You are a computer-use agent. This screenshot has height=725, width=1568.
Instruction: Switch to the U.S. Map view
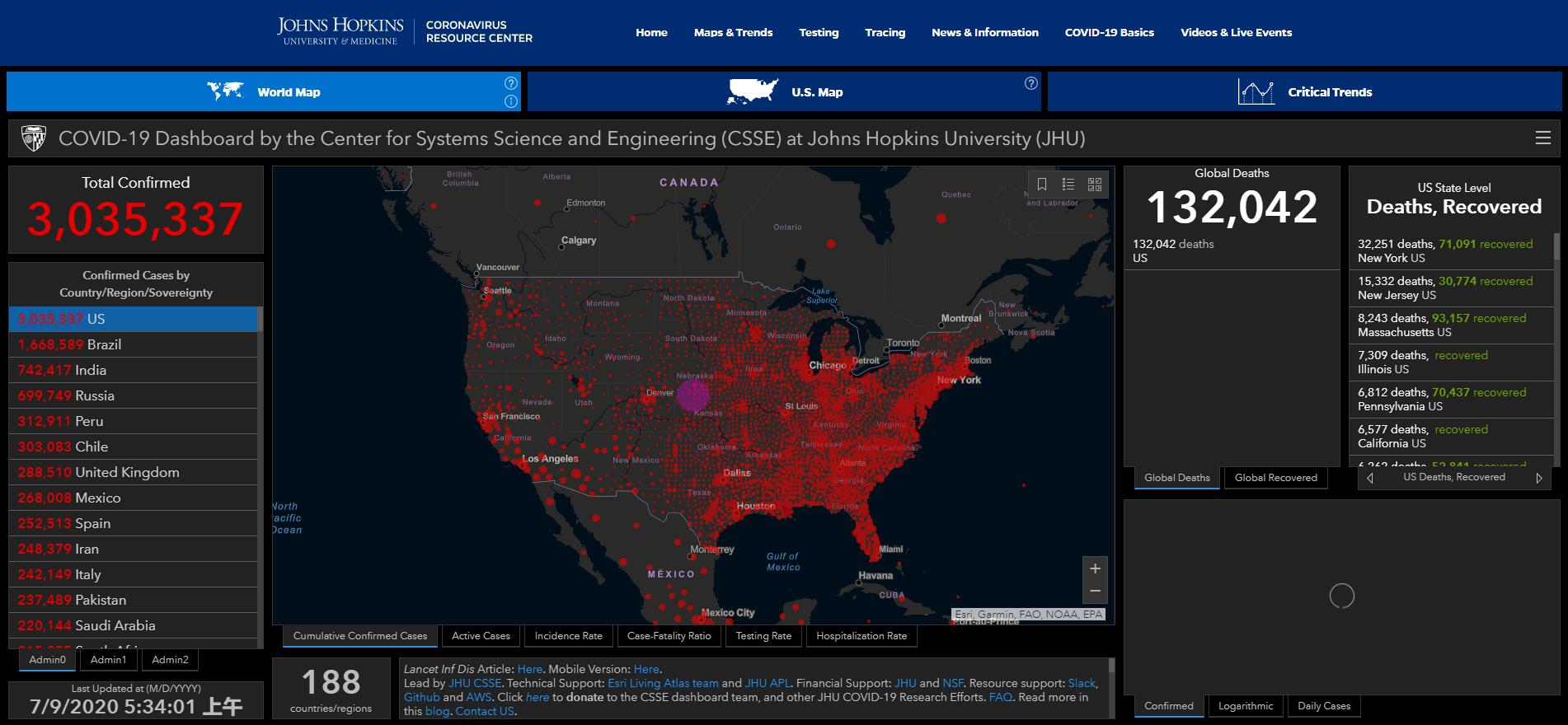coord(784,91)
